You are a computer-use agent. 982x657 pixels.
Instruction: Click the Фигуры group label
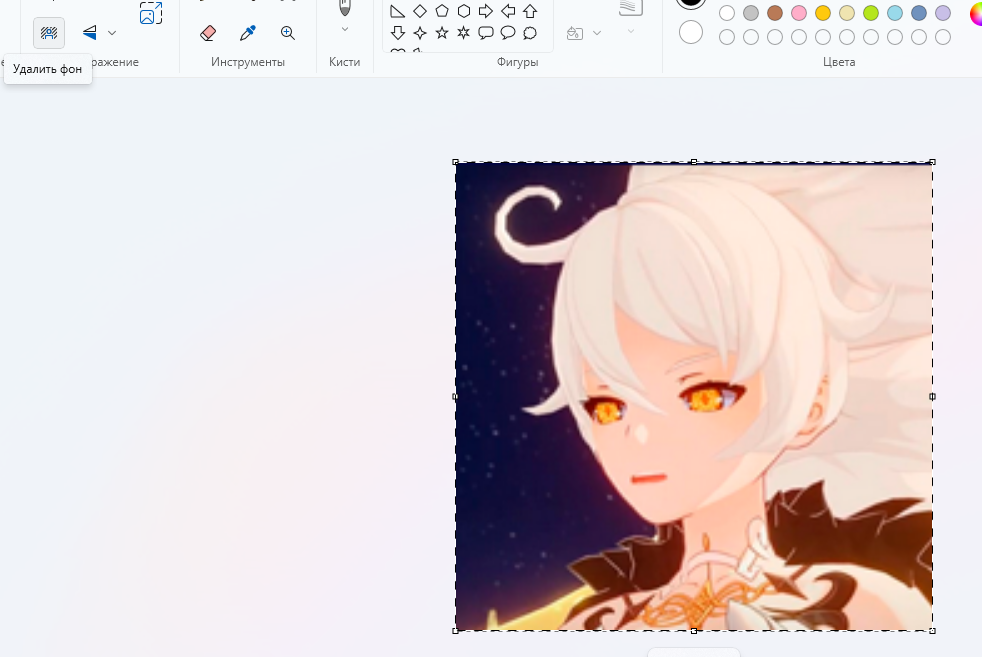(x=517, y=62)
